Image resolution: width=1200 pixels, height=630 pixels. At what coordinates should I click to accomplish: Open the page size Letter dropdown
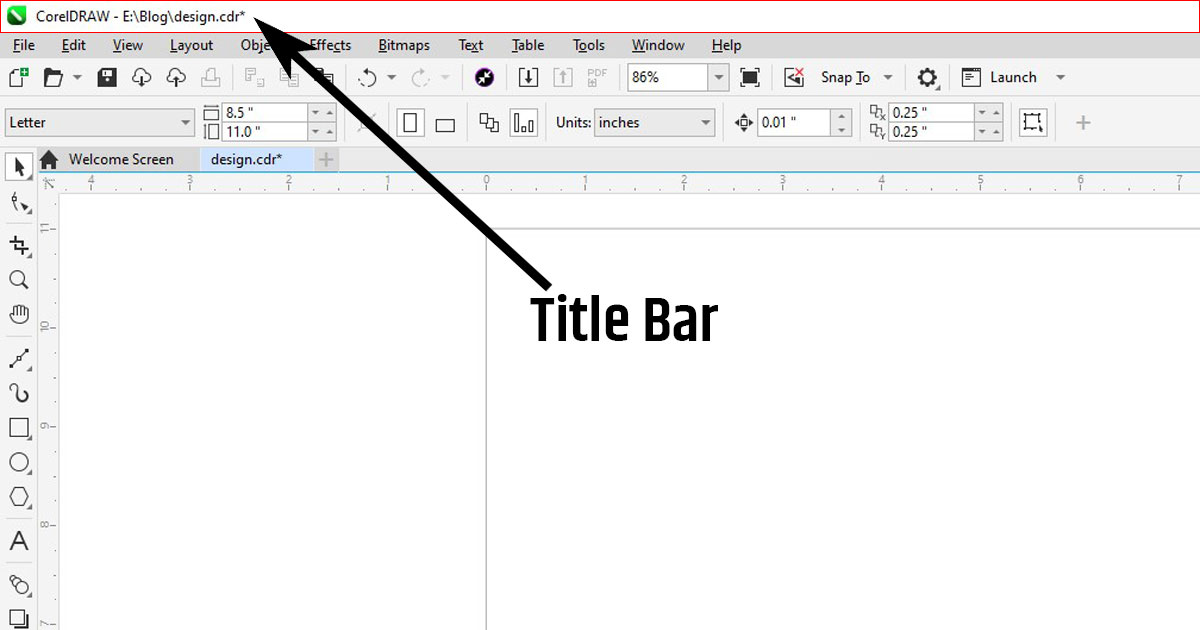[x=186, y=123]
